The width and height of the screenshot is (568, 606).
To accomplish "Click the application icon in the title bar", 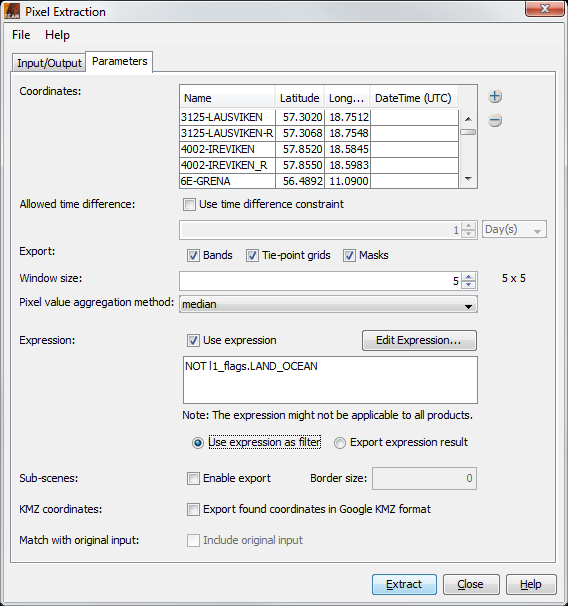I will tap(12, 11).
